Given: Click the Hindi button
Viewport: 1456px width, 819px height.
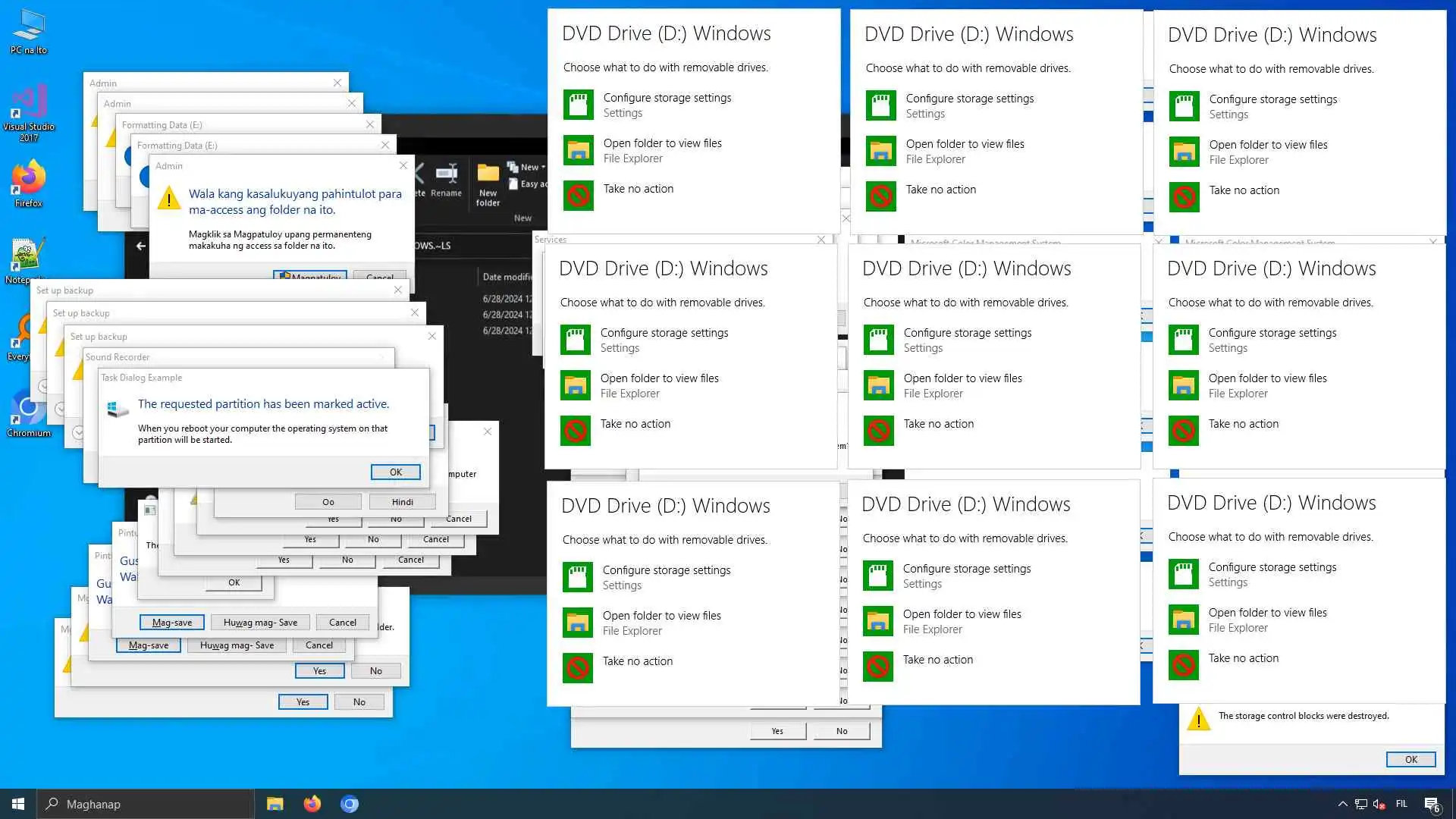Looking at the screenshot, I should (x=402, y=502).
